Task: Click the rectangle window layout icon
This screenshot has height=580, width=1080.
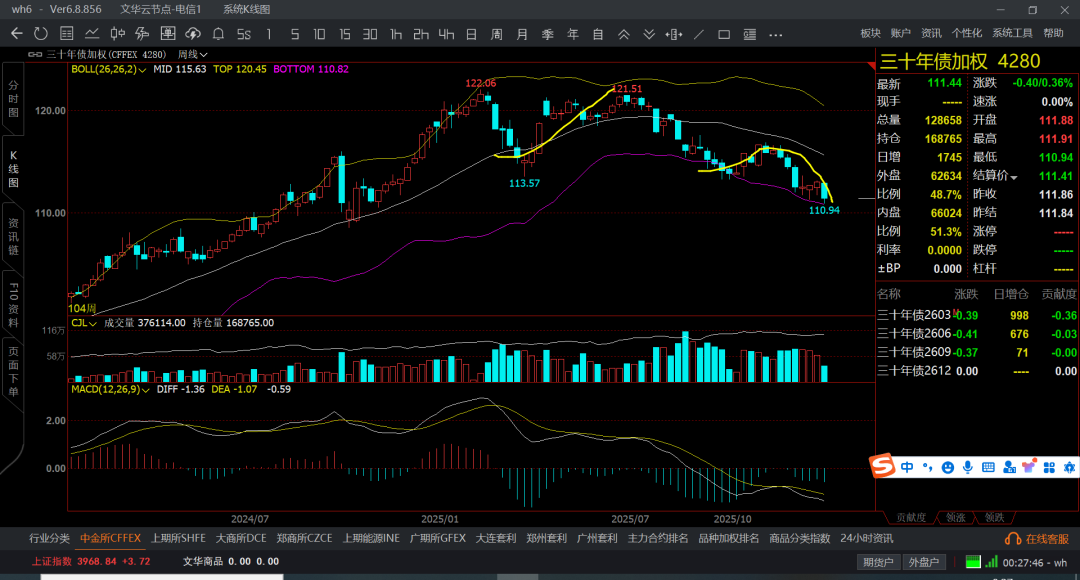Action: coord(724,34)
